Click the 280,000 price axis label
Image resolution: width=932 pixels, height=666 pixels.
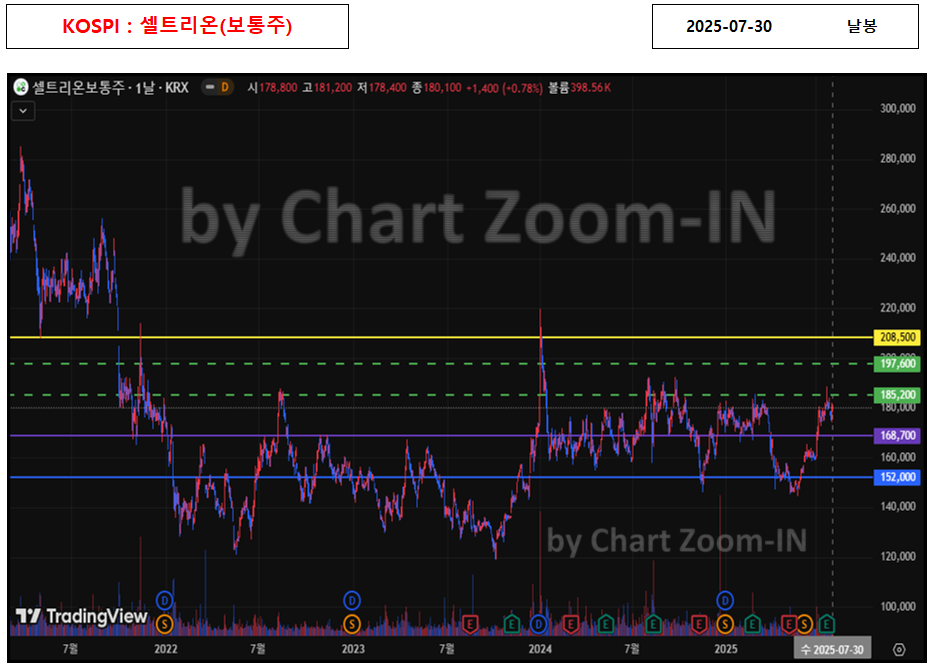(x=898, y=158)
